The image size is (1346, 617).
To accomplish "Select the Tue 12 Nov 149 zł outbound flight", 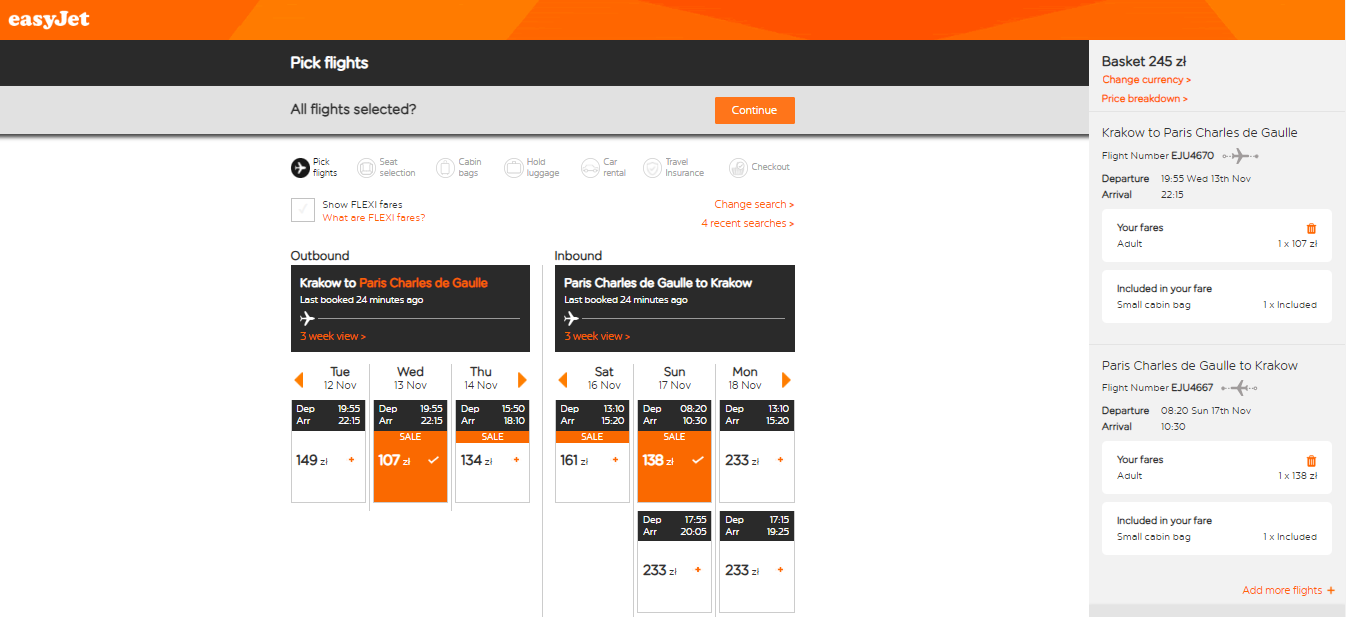I will [x=328, y=451].
